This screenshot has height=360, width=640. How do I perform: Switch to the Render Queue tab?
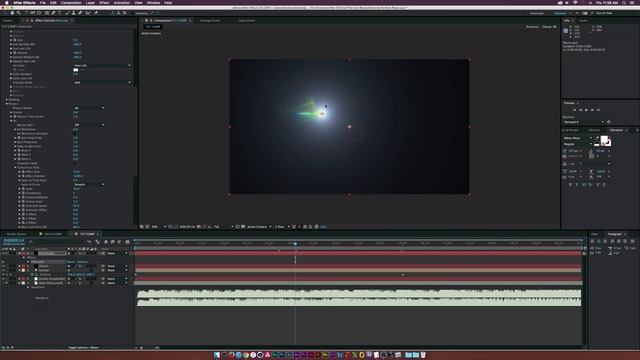point(16,234)
